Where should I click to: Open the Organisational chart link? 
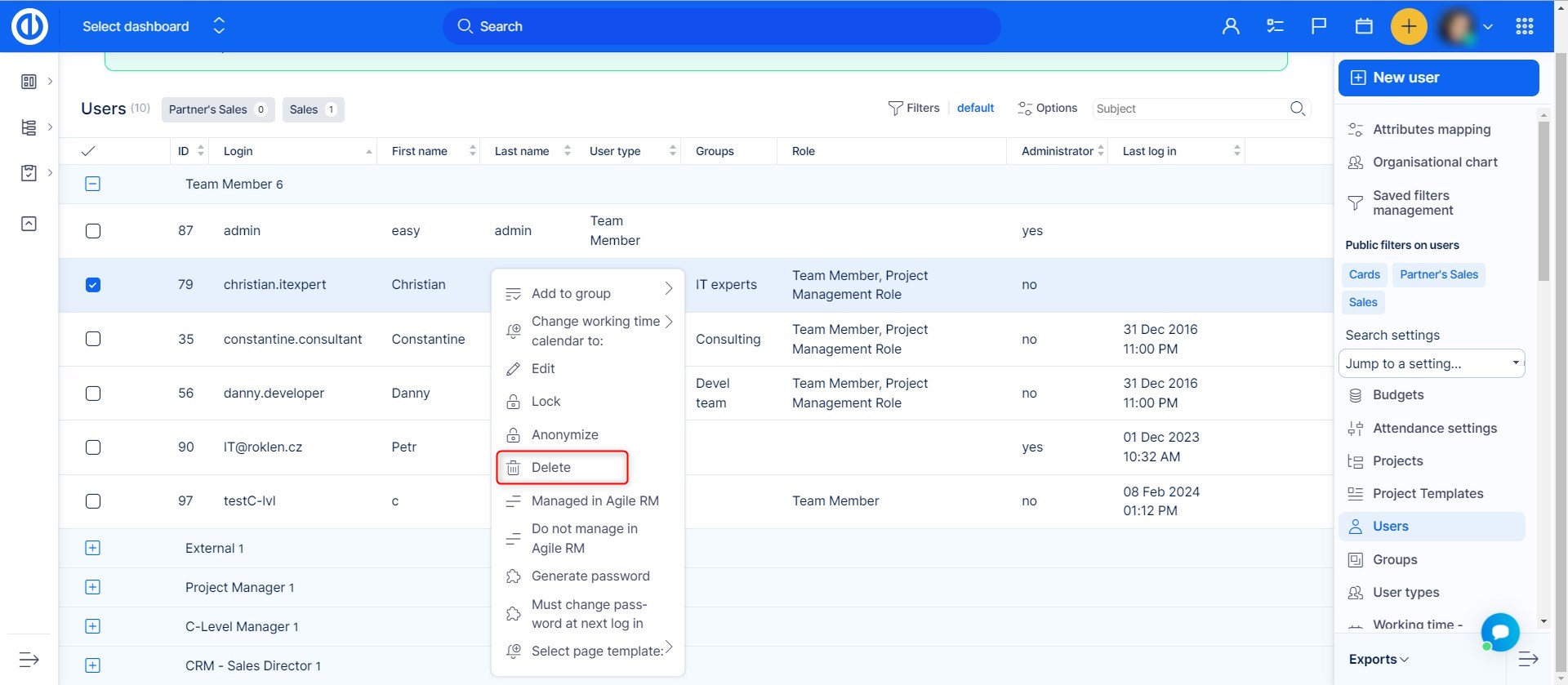click(x=1434, y=162)
